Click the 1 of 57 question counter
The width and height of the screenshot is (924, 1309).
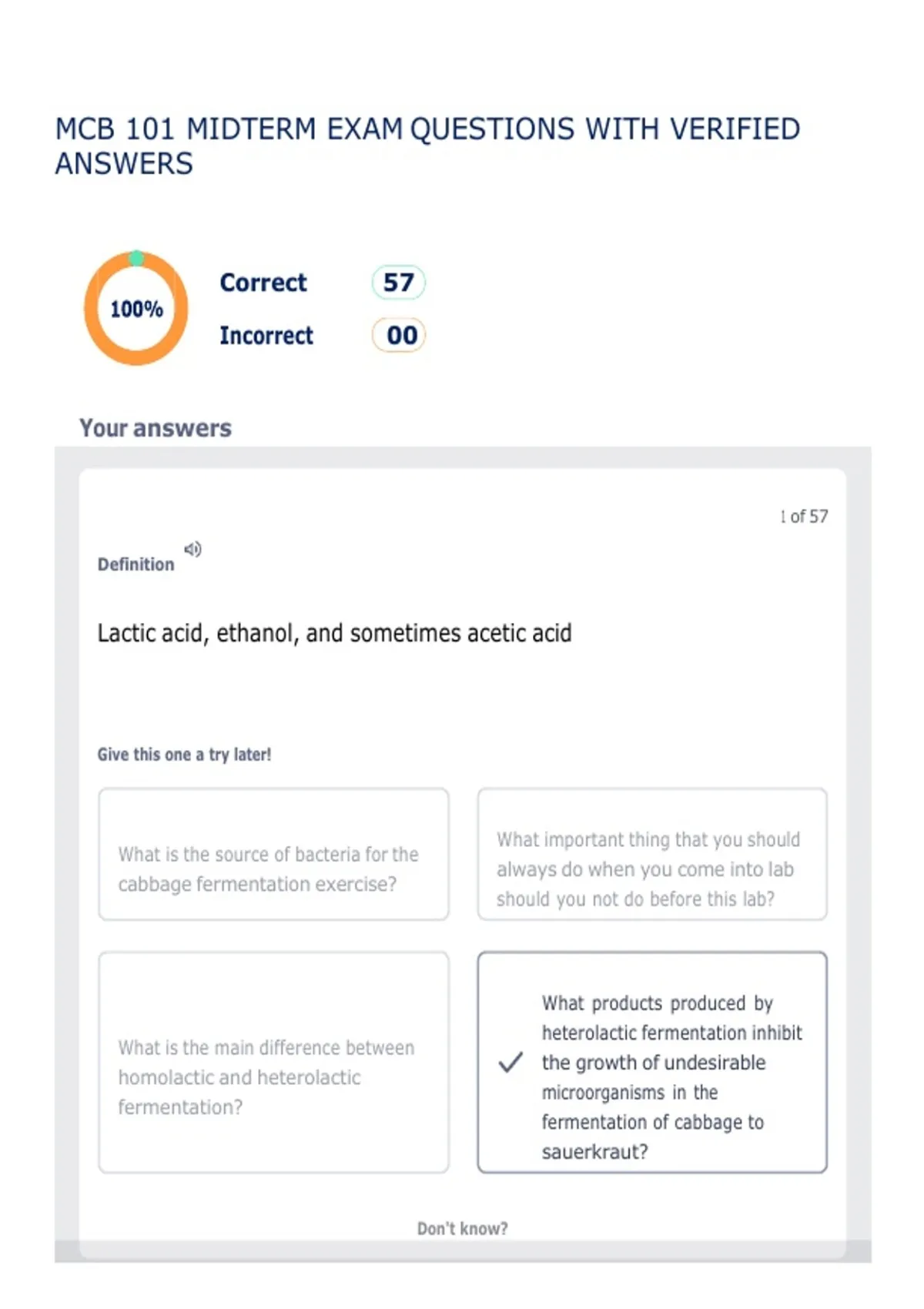(804, 517)
